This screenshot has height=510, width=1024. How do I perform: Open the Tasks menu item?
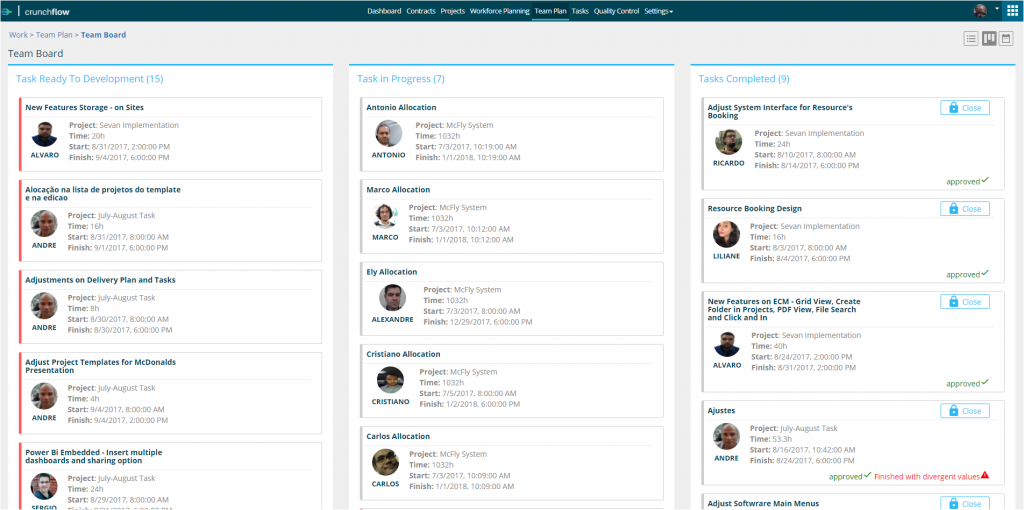[x=580, y=11]
